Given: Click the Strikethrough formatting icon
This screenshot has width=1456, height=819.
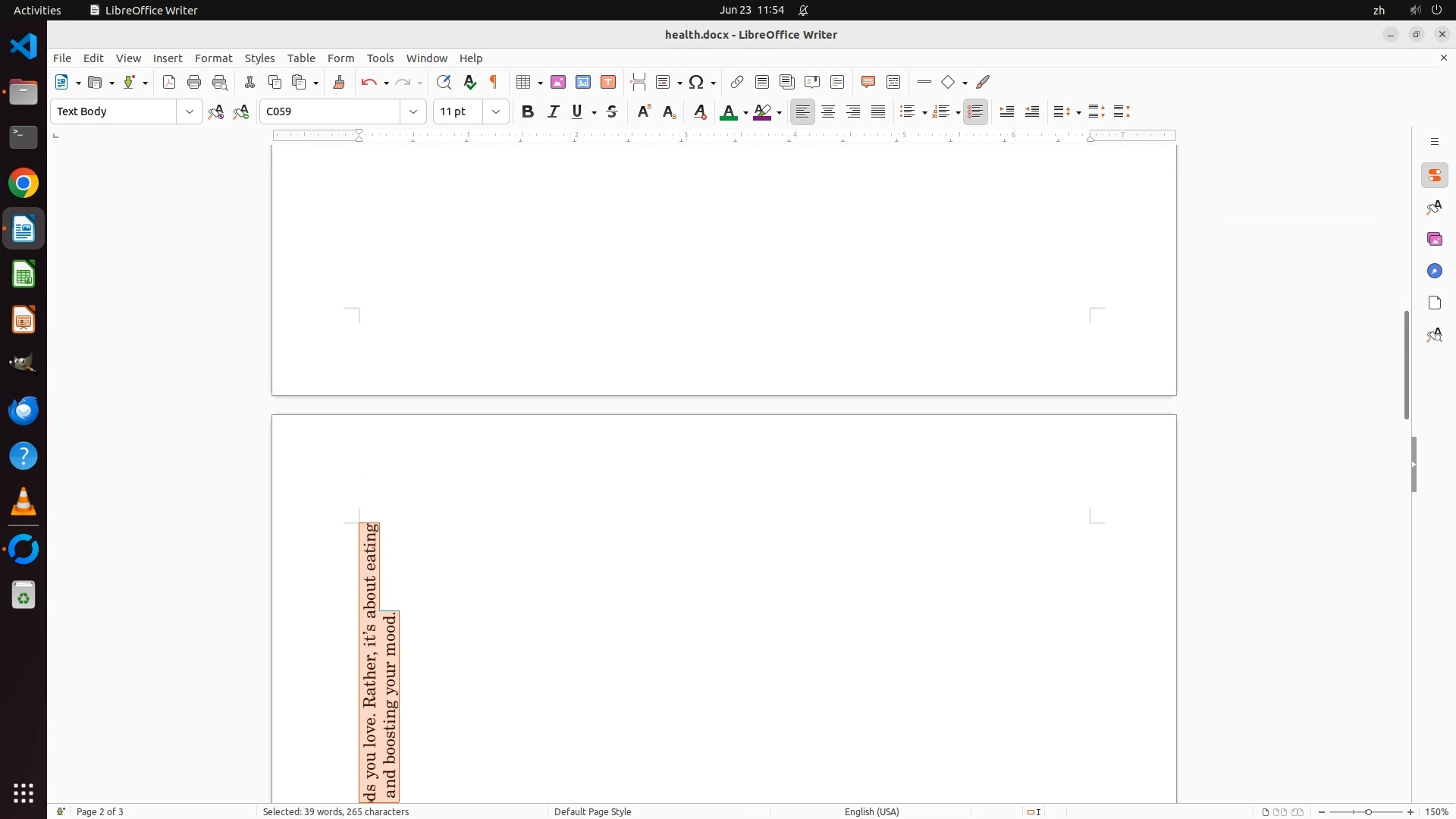Looking at the screenshot, I should (612, 111).
